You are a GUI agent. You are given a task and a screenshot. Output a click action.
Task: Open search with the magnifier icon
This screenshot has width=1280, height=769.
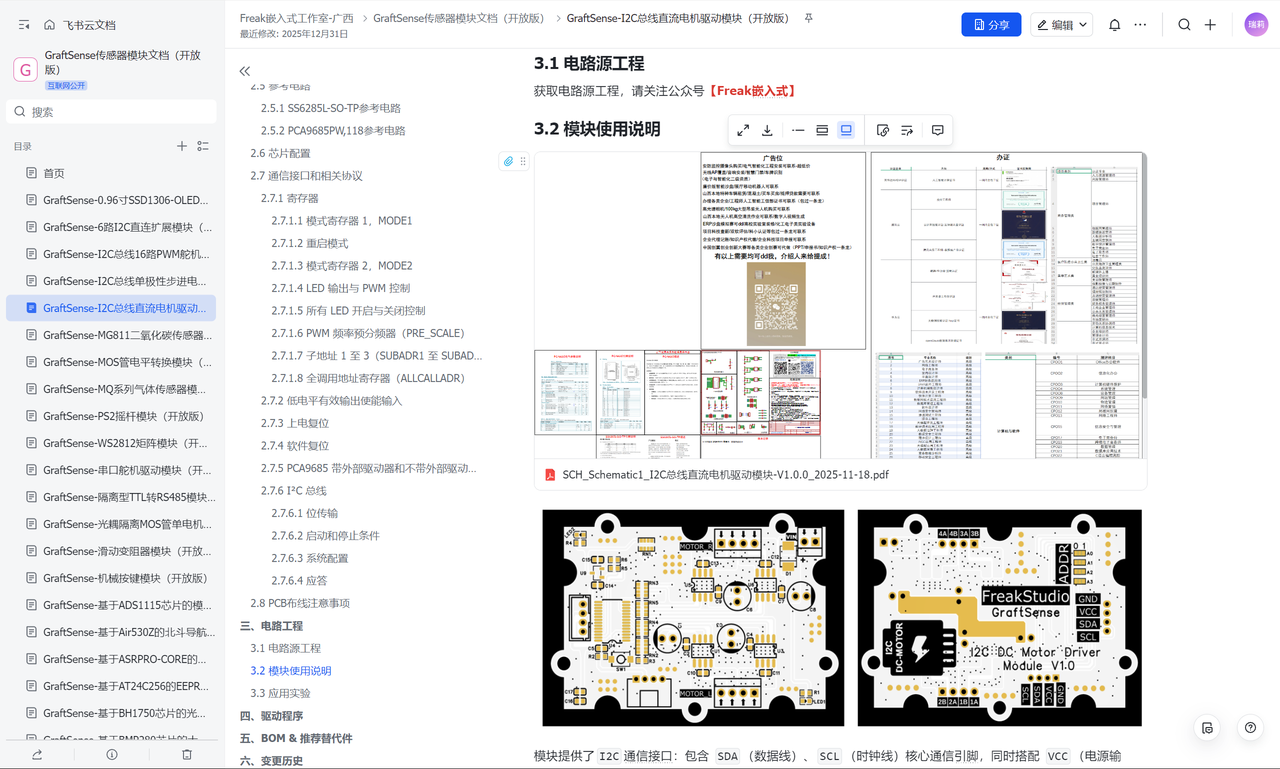click(x=1184, y=25)
